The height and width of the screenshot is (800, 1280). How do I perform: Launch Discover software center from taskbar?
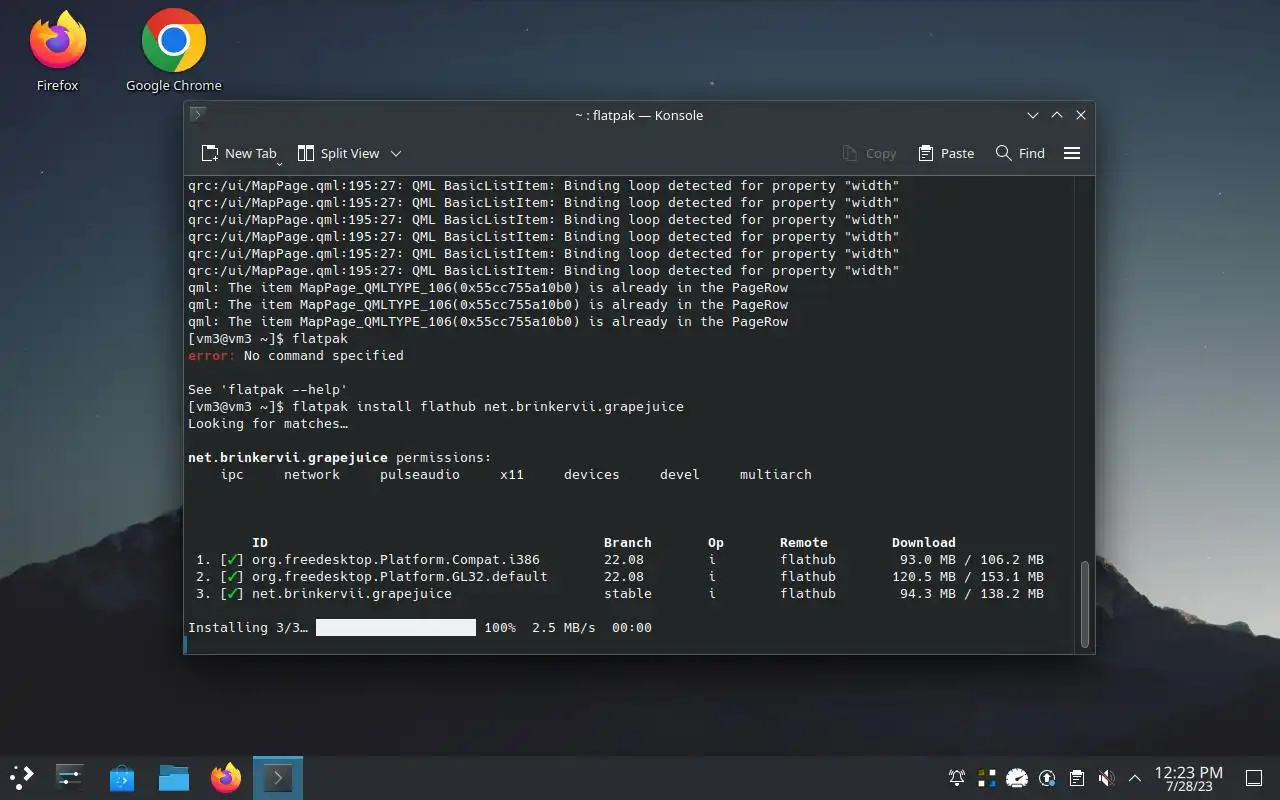point(122,777)
